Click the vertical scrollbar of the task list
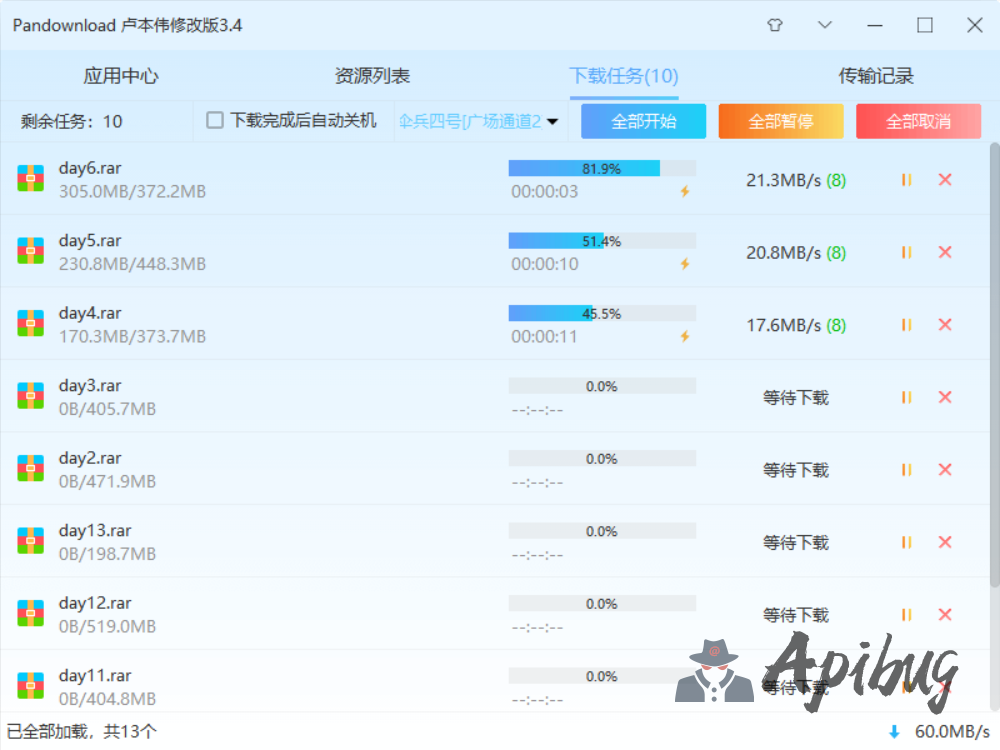 pyautogui.click(x=993, y=360)
